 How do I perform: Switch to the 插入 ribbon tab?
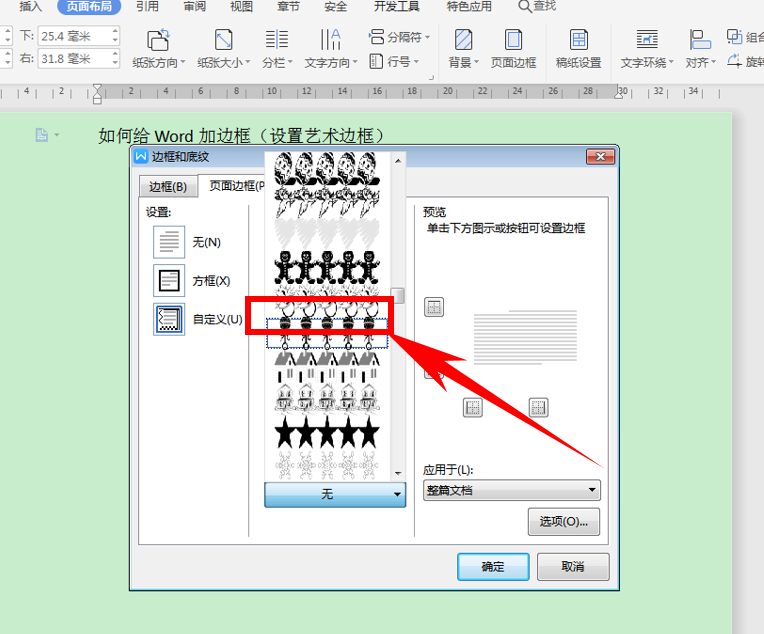pyautogui.click(x=30, y=6)
